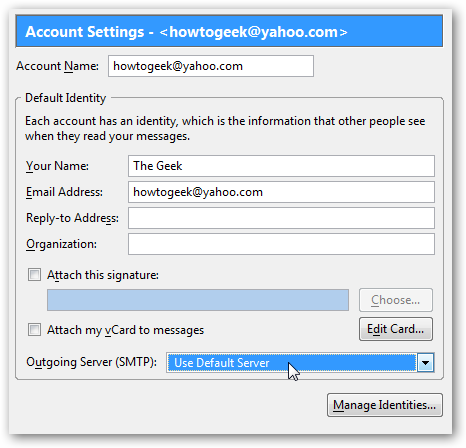This screenshot has width=466, height=448.
Task: Click the Account Settings blue header bar
Action: 229,31
